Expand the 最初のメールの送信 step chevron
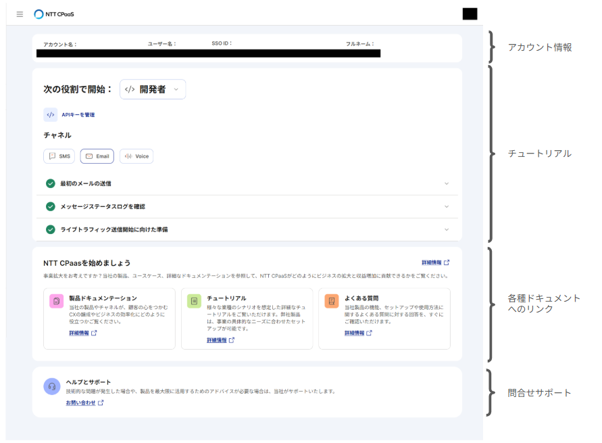Viewport: 602px width, 443px height. coord(447,183)
